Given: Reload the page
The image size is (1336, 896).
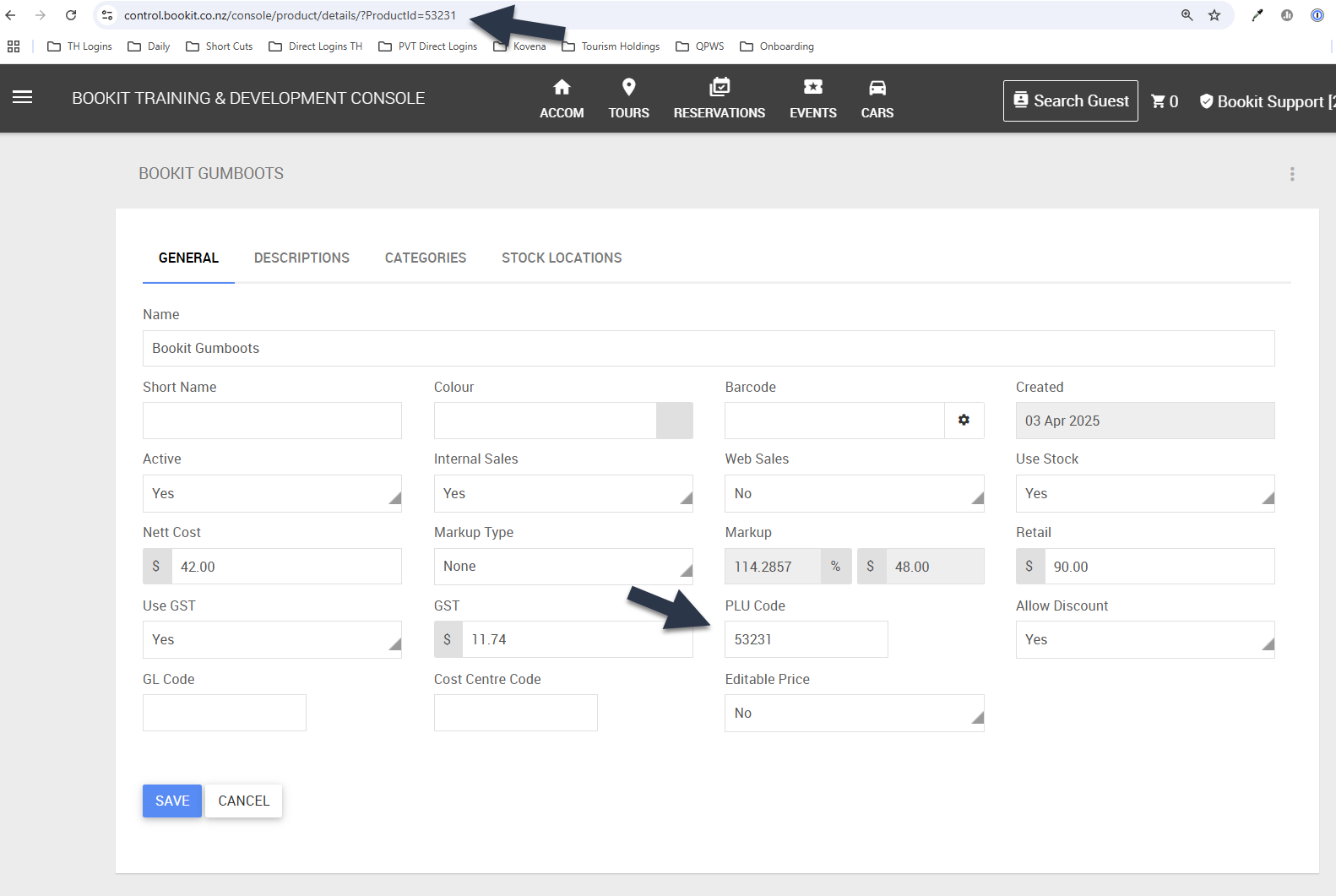Looking at the screenshot, I should tap(71, 15).
